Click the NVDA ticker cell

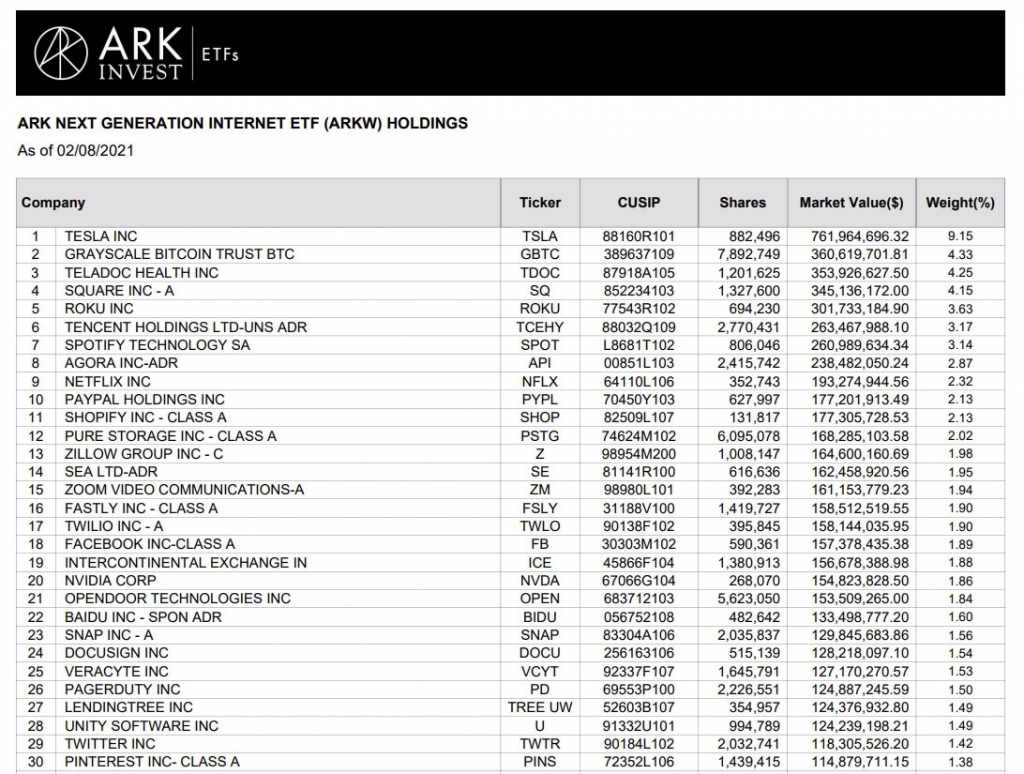pos(540,581)
